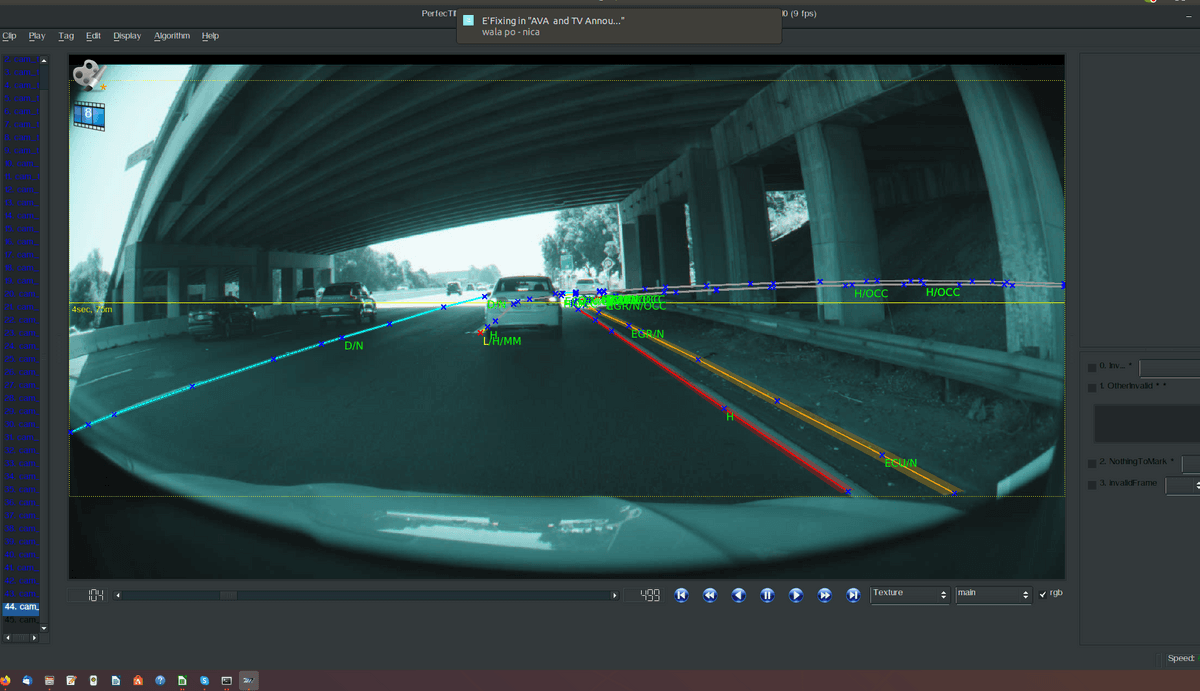Click the timeline left arrow
Image resolution: width=1200 pixels, height=691 pixels.
(x=119, y=595)
